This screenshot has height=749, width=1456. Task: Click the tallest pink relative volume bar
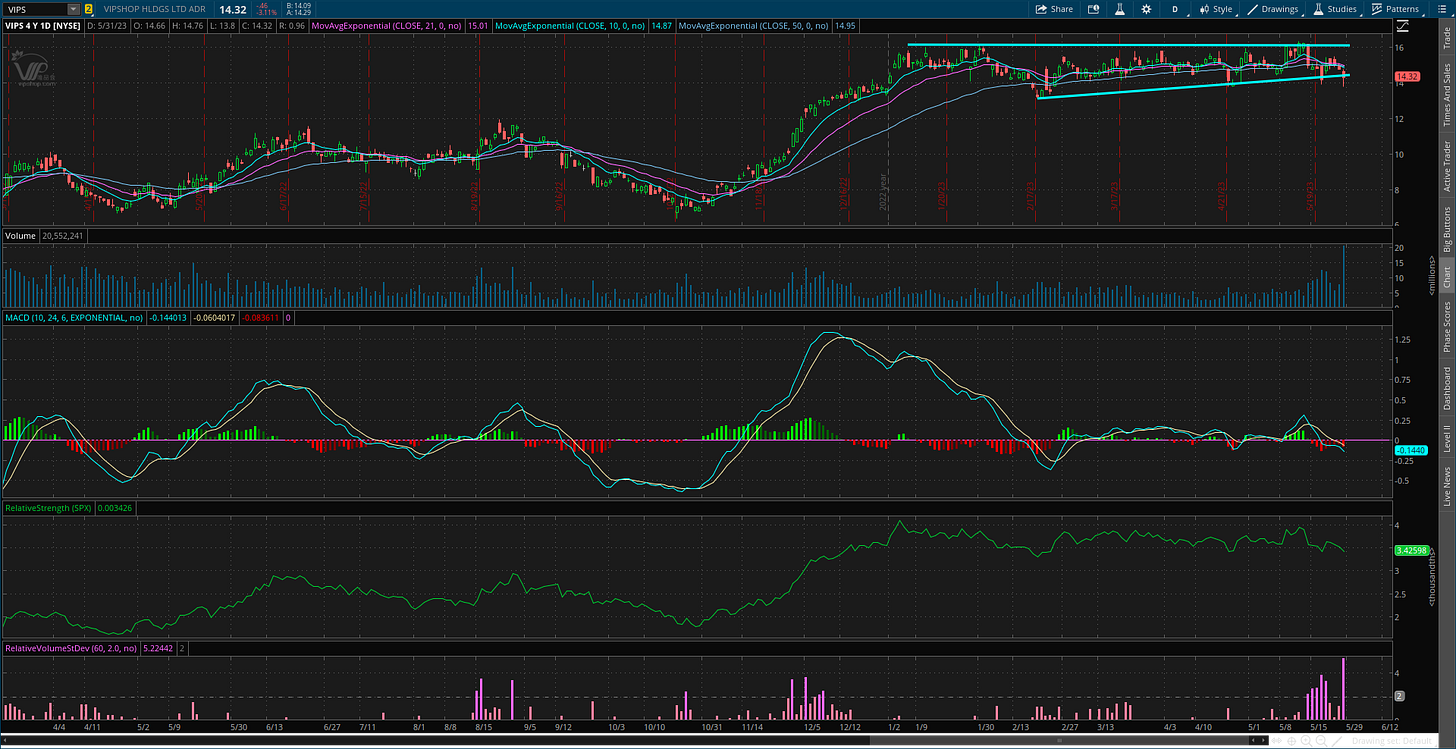click(1343, 689)
